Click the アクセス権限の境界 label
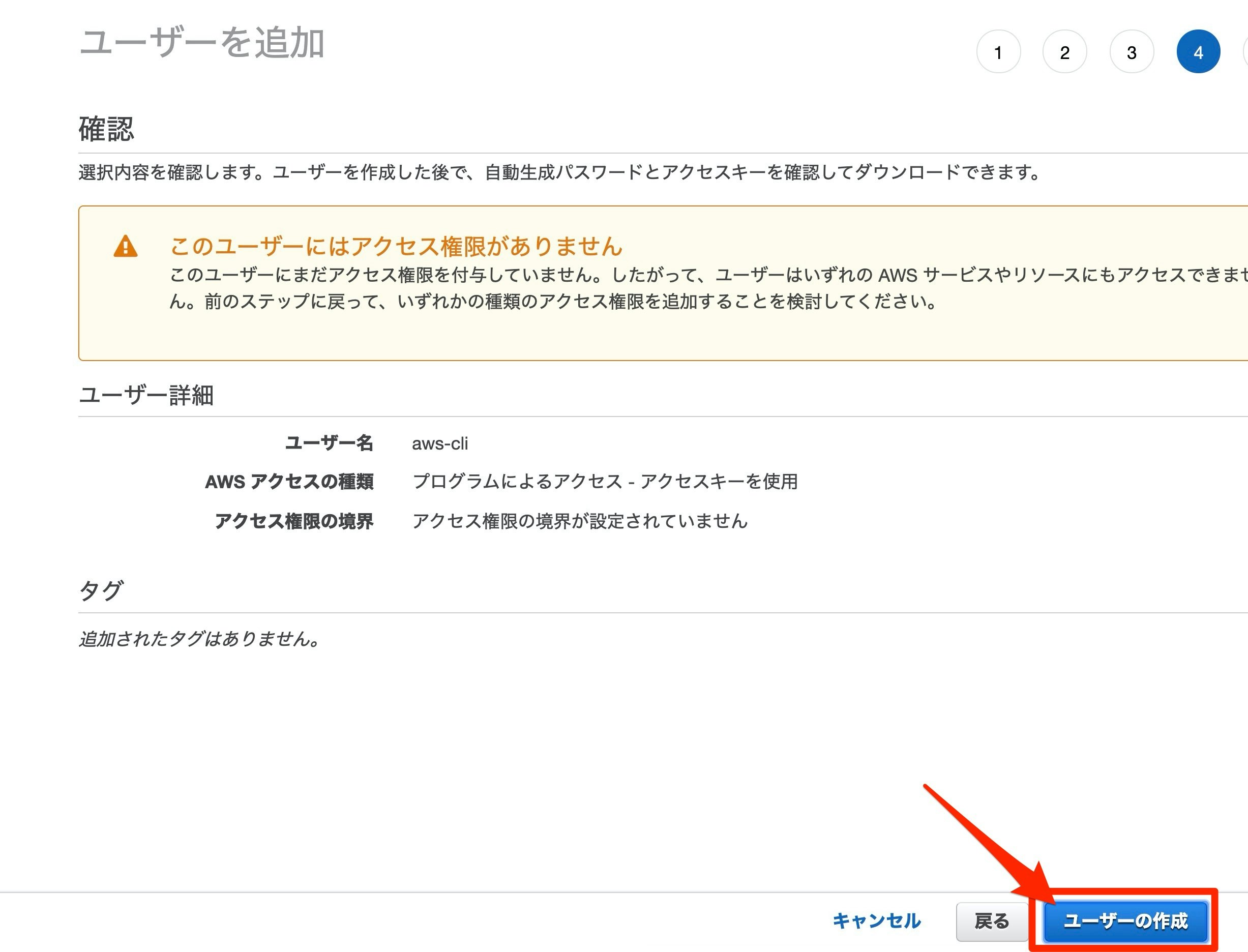 pyautogui.click(x=293, y=521)
